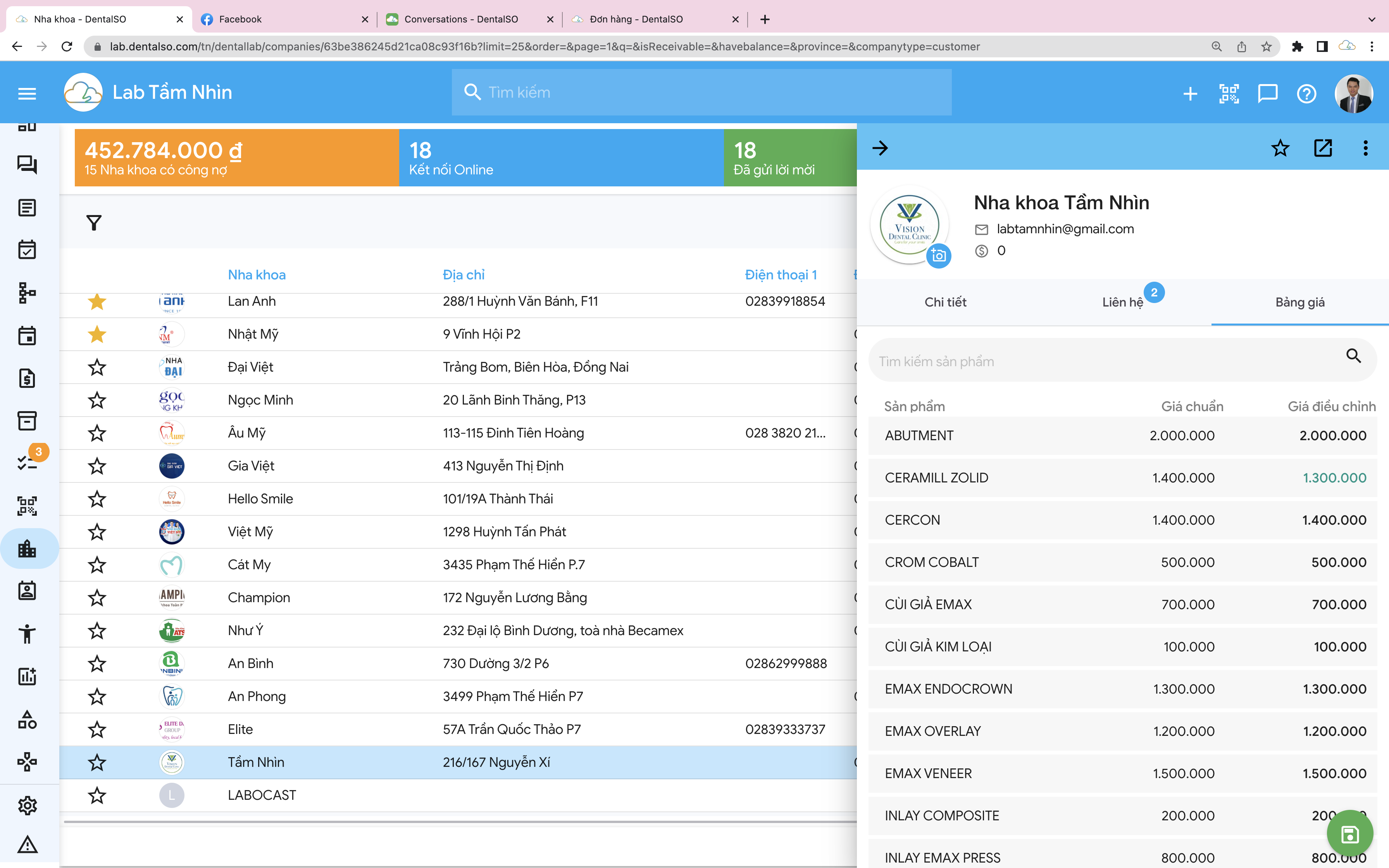Reload the browser page

(67, 46)
